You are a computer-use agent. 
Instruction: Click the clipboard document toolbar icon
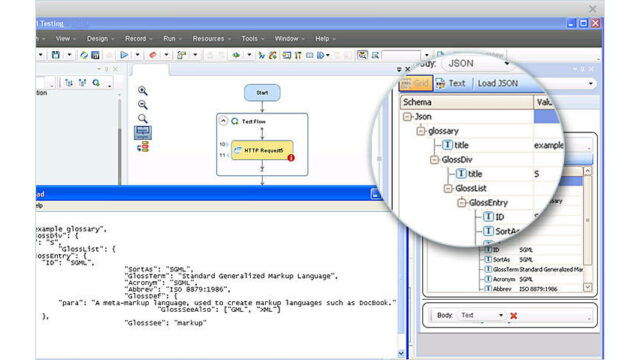pyautogui.click(x=181, y=55)
